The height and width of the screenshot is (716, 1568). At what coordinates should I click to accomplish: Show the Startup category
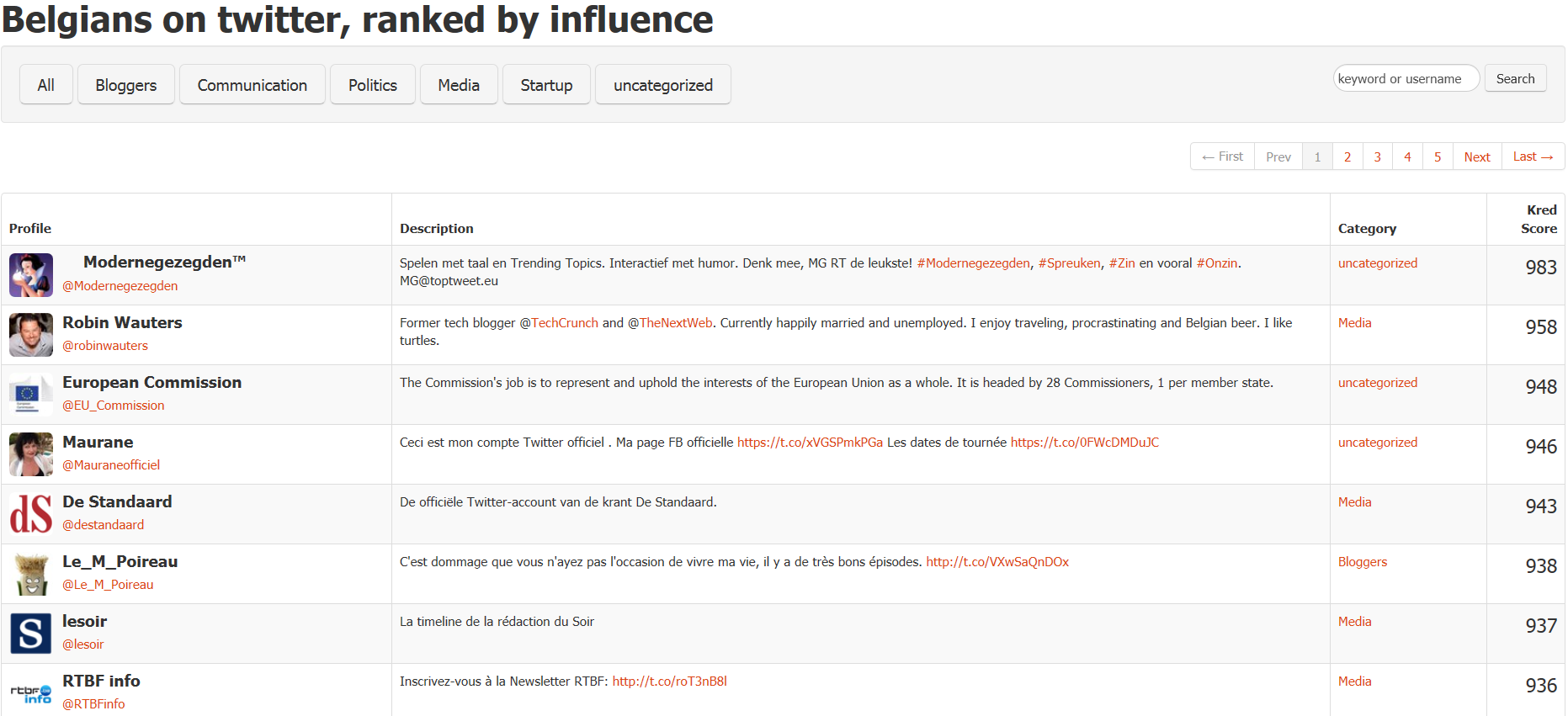(546, 85)
